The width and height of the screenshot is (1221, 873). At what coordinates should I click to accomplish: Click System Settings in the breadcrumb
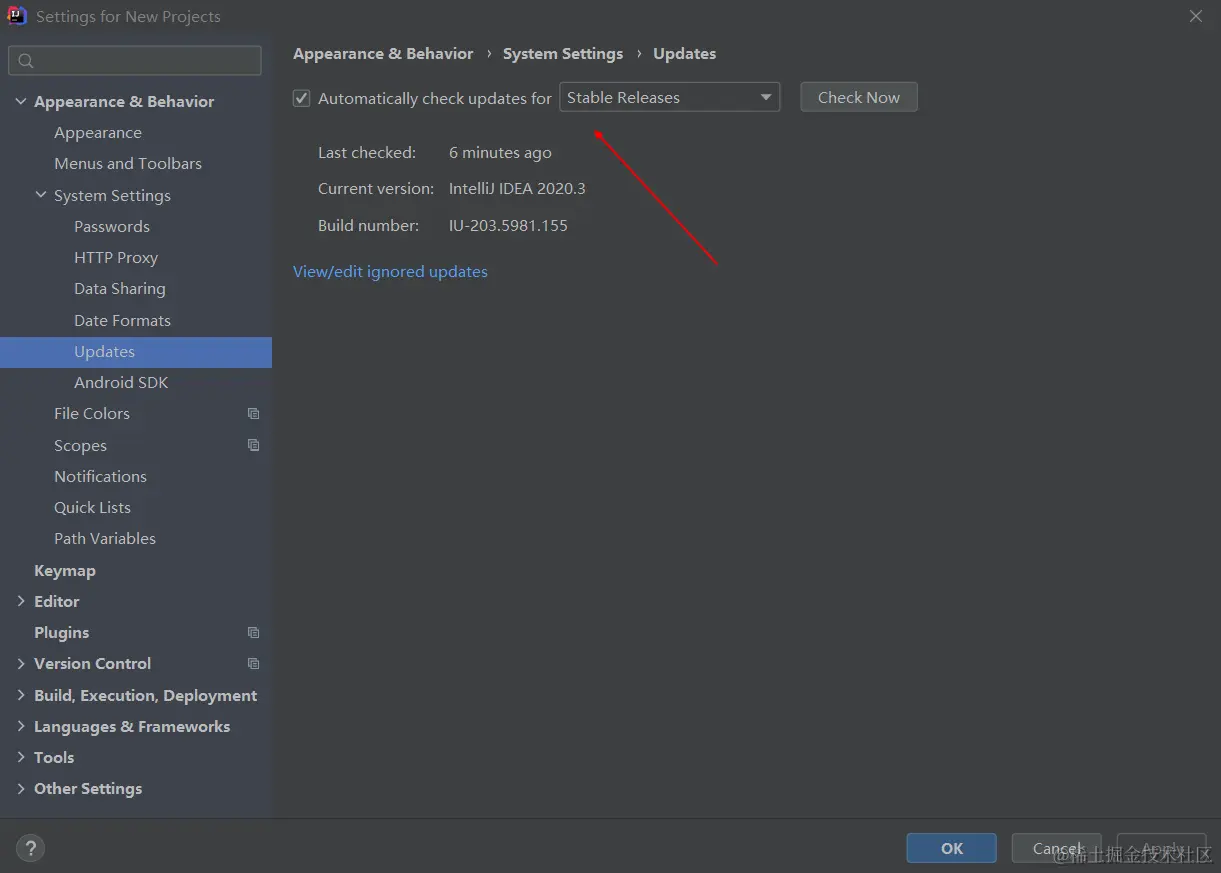point(563,53)
